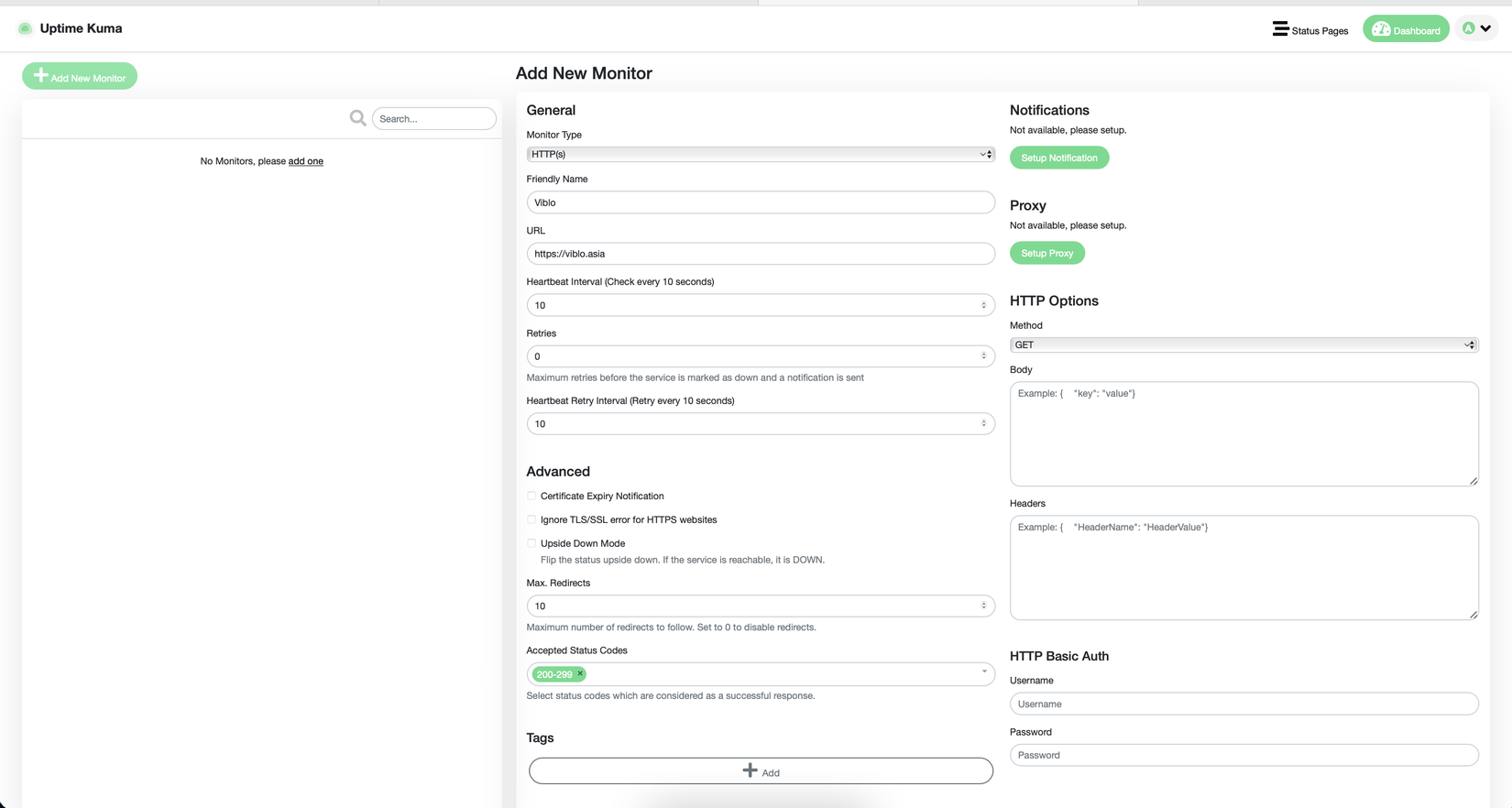
Task: Go to Status Pages
Action: (x=1319, y=30)
